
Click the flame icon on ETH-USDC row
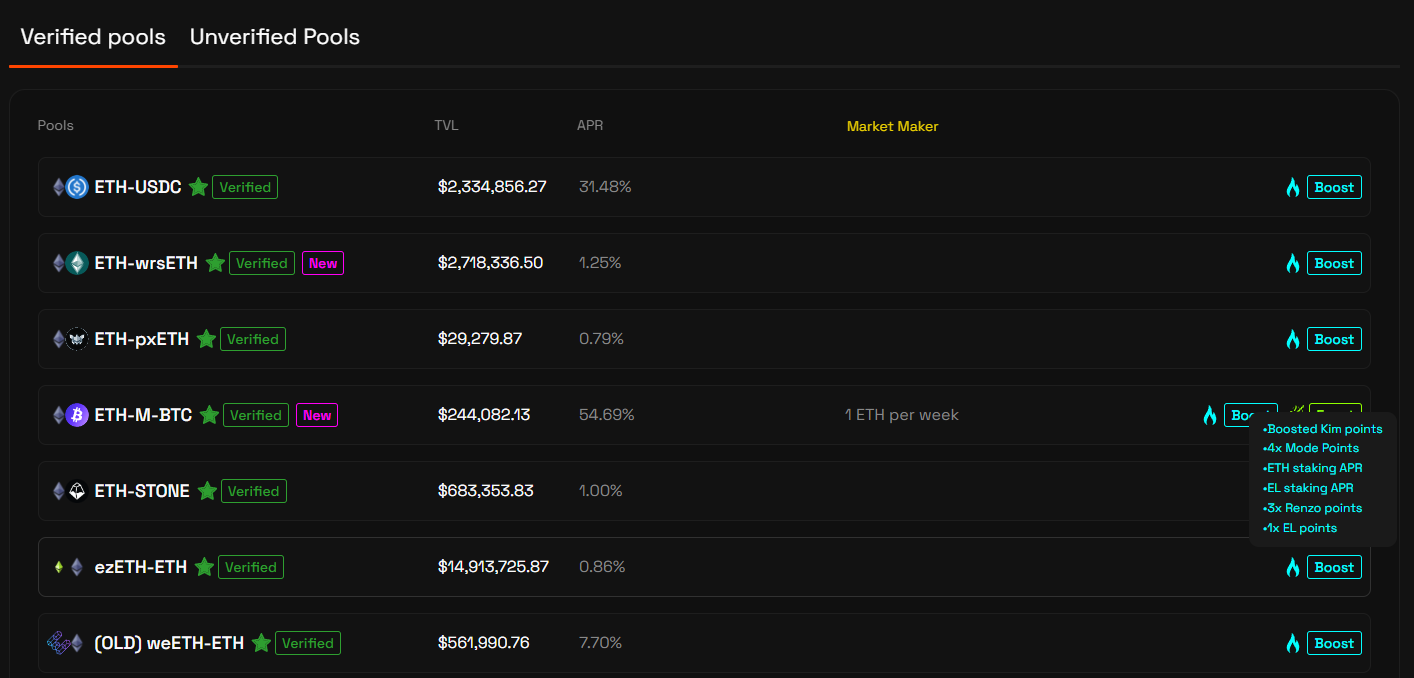pyautogui.click(x=1293, y=187)
